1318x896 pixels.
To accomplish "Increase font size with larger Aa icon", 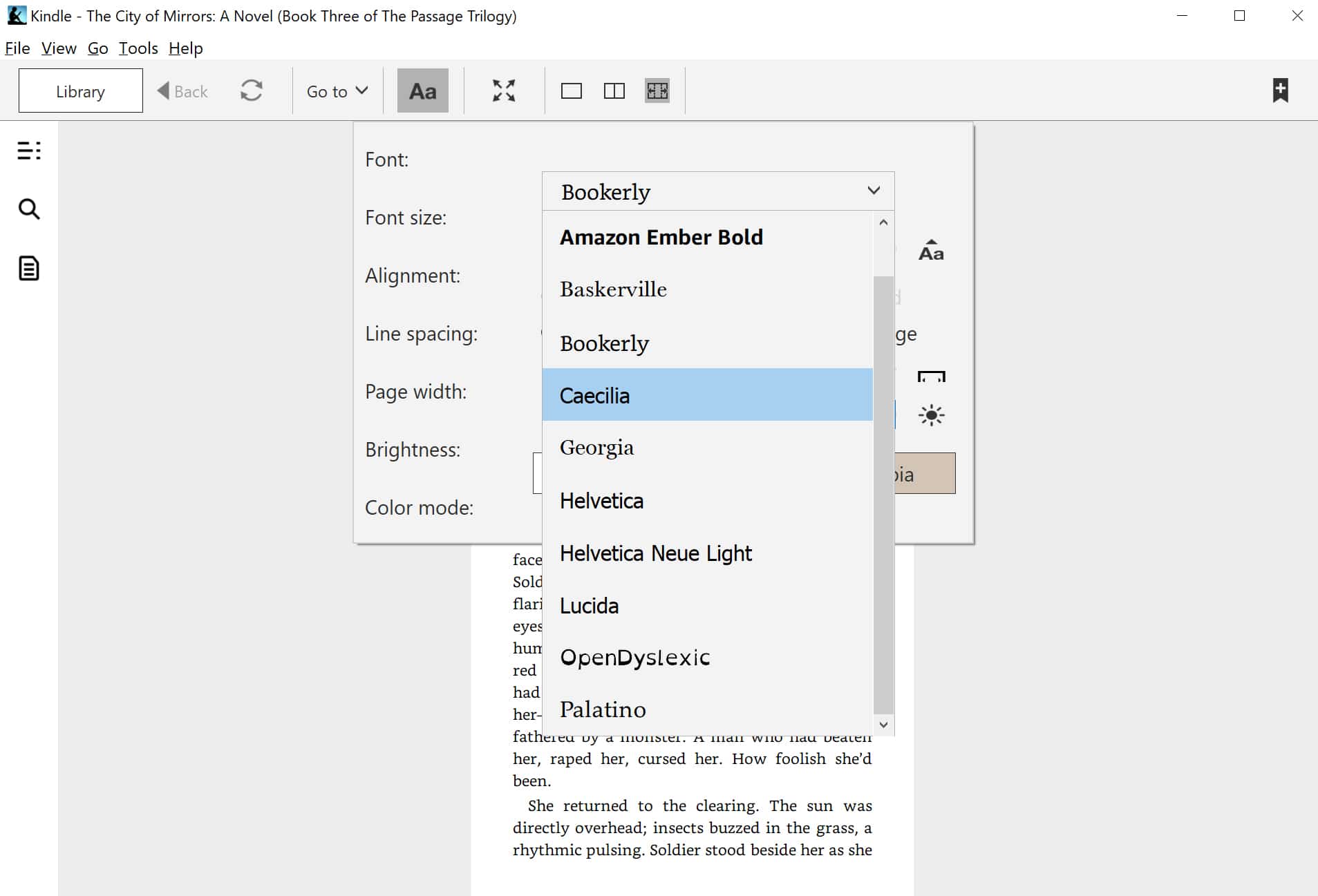I will point(931,250).
